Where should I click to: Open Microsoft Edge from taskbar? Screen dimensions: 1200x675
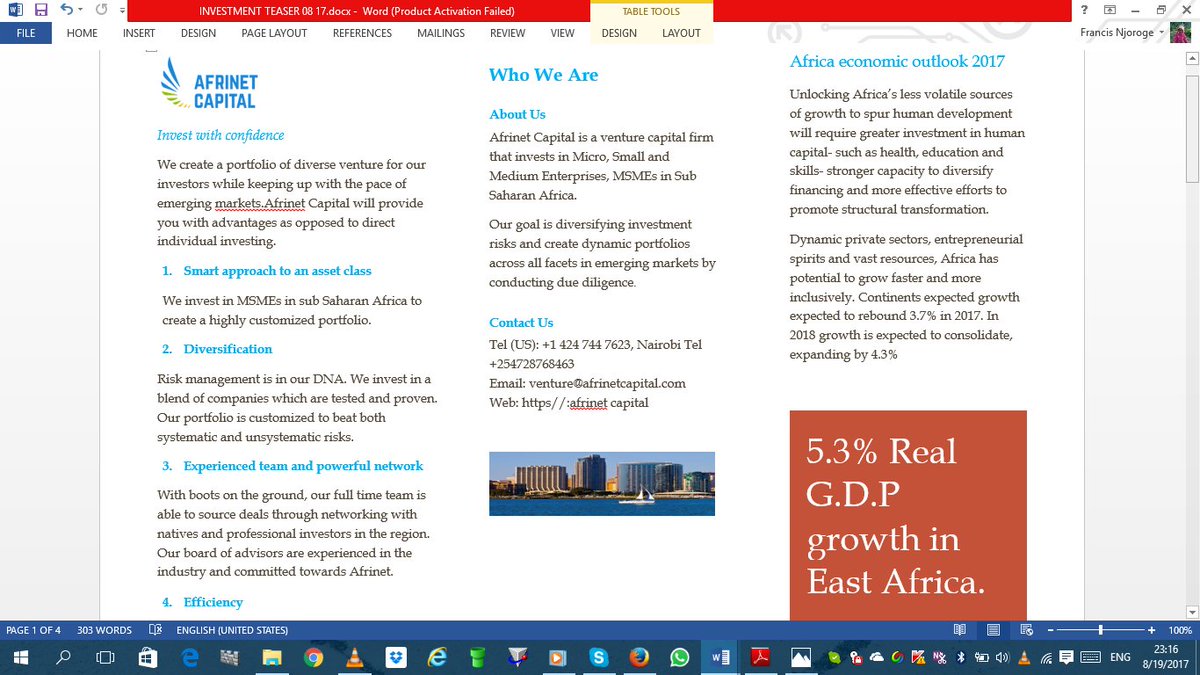point(188,657)
